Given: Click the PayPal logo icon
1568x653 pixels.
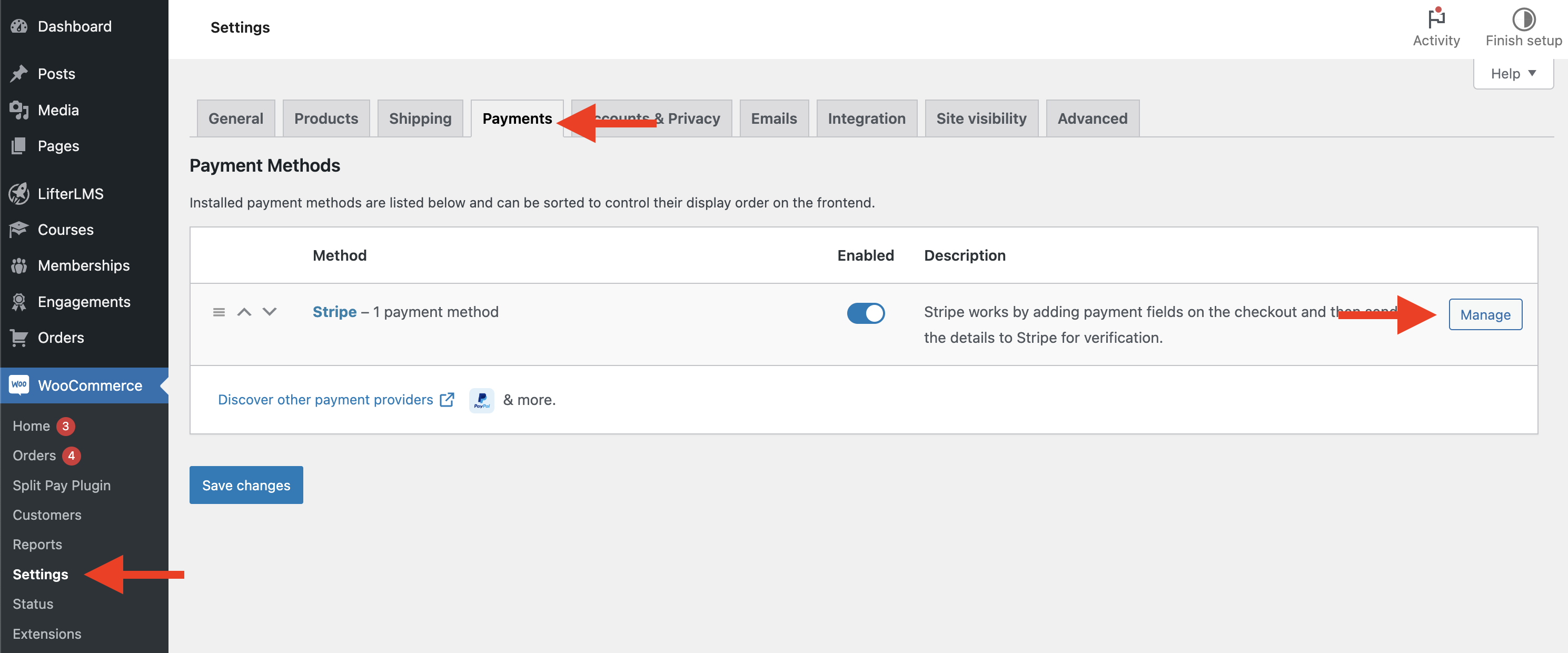Looking at the screenshot, I should [x=481, y=400].
